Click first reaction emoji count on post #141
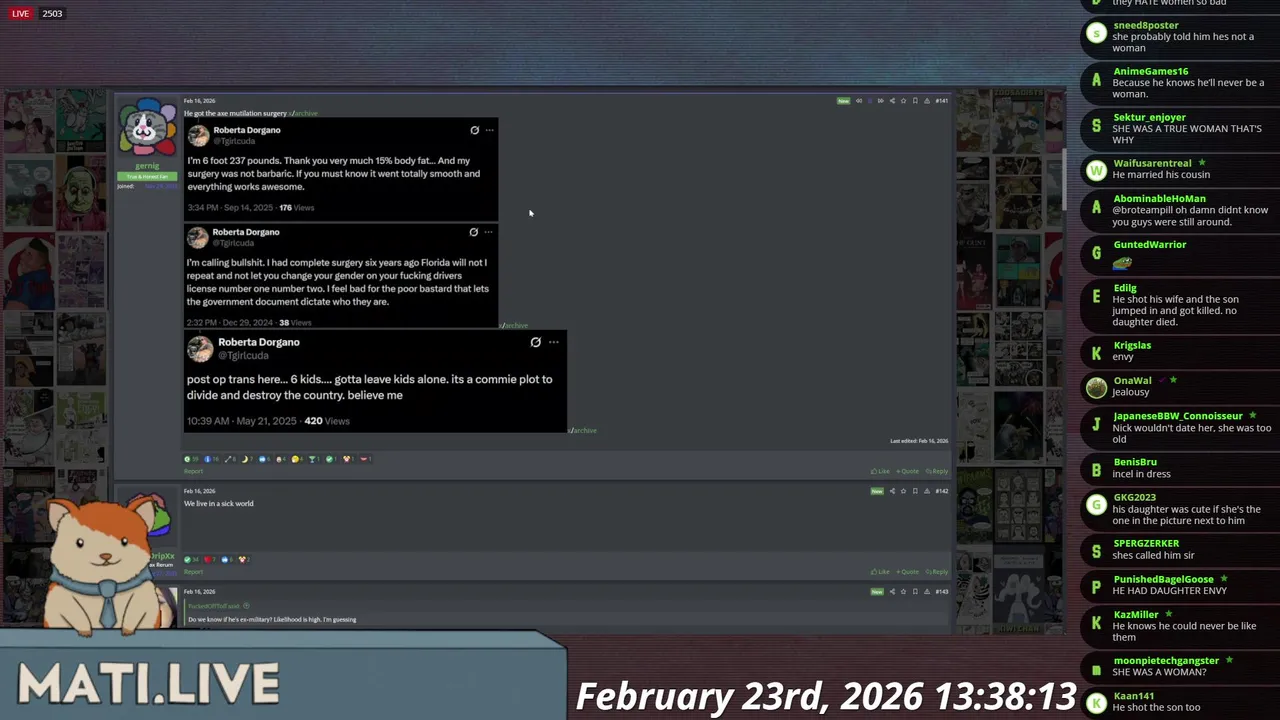The image size is (1280, 720). point(191,459)
